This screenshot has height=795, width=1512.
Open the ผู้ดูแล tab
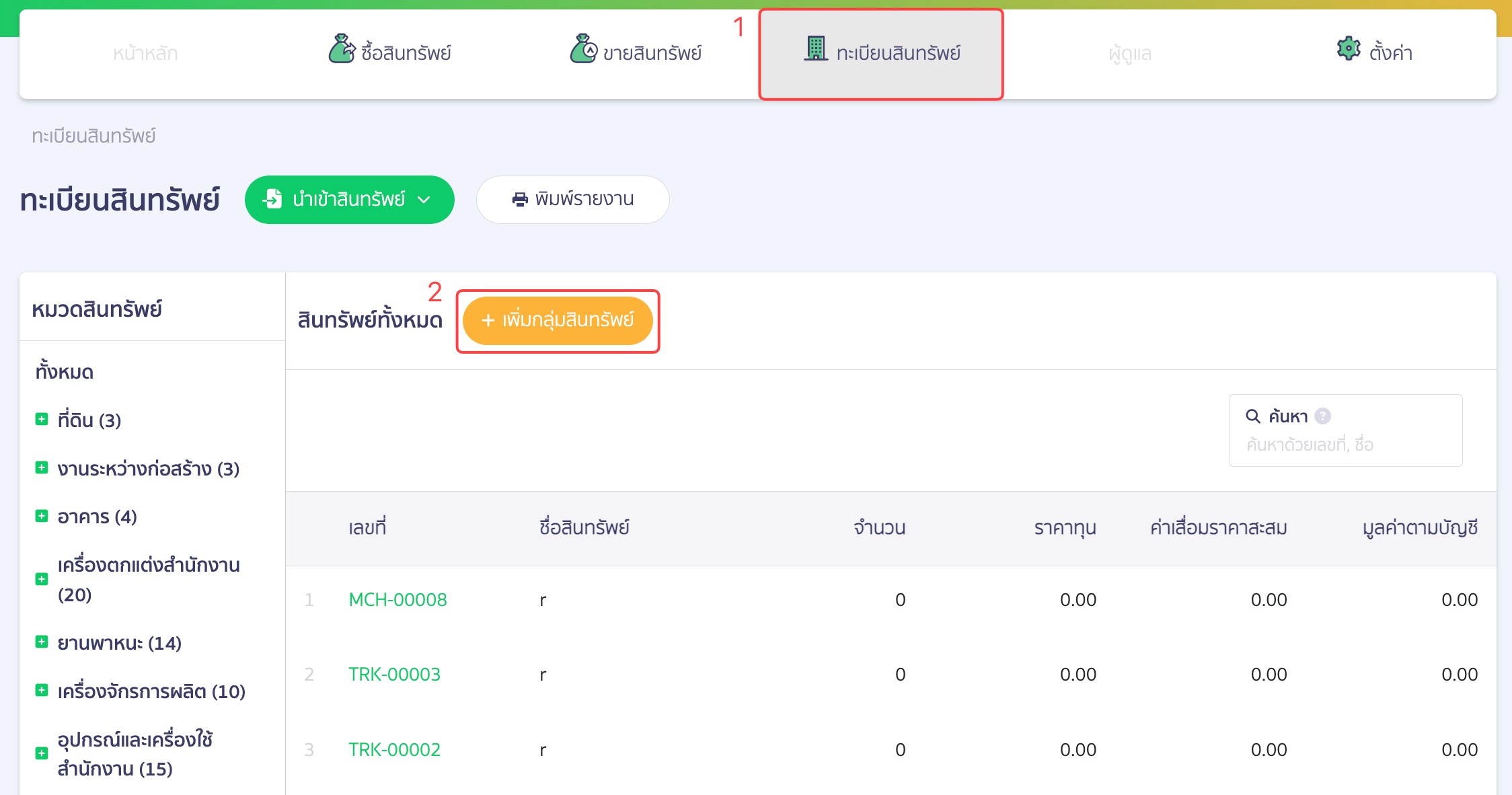(1130, 53)
